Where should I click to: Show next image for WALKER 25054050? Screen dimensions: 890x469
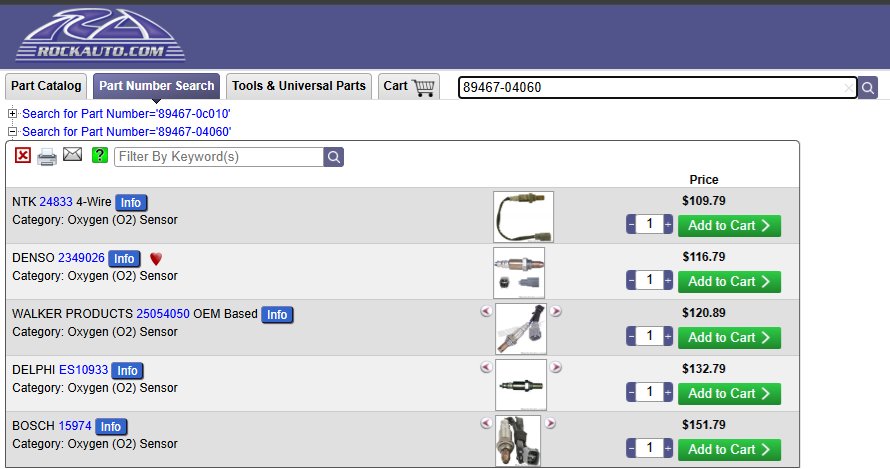(556, 311)
